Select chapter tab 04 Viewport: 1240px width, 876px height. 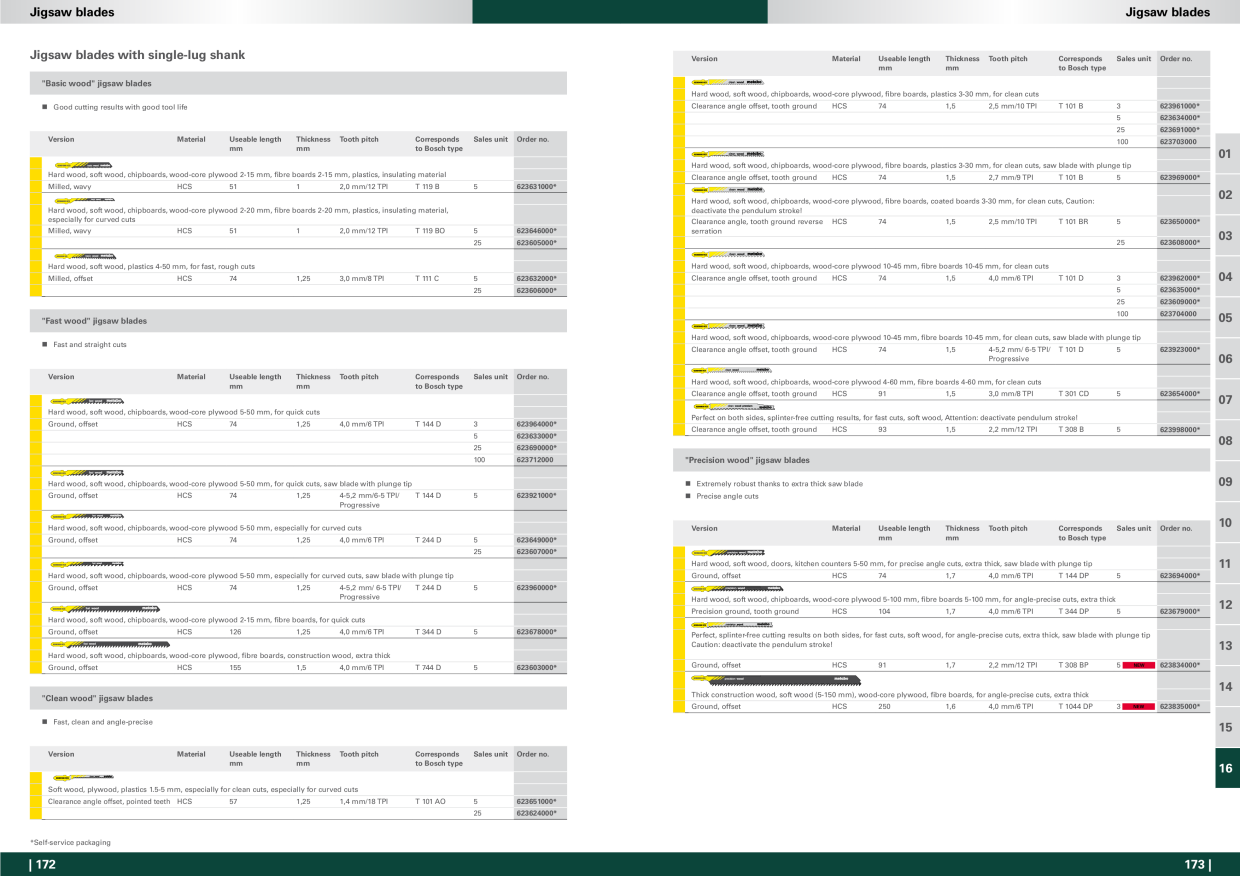[x=1226, y=277]
